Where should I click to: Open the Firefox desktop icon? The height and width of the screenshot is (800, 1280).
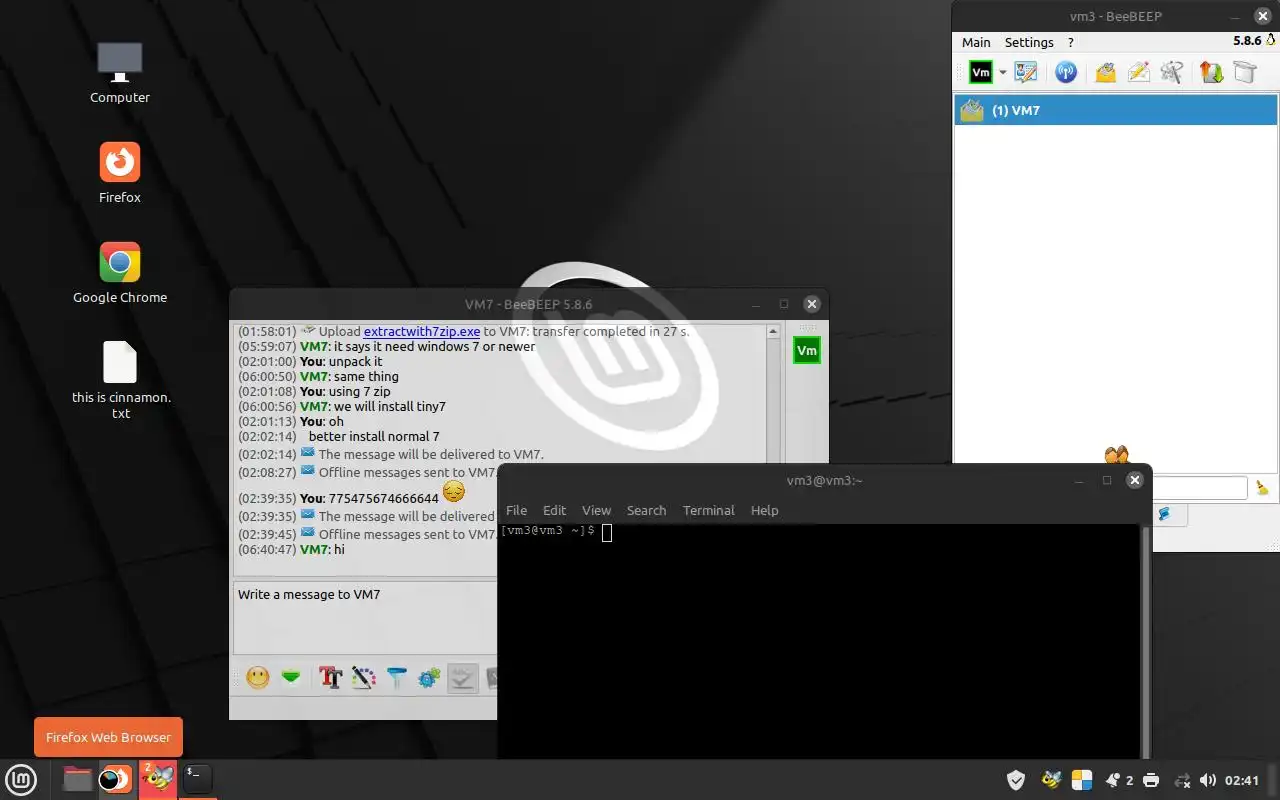(x=120, y=173)
